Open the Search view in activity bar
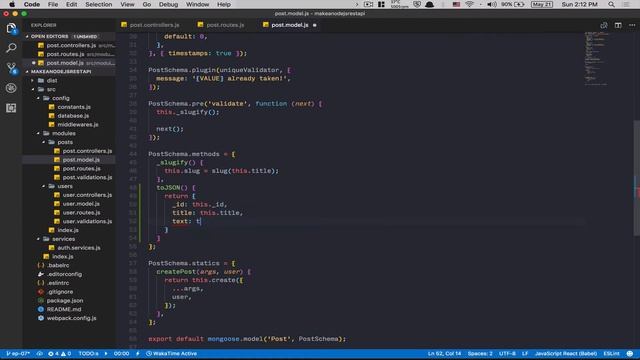Screen dimensions: 640x360 tap(11, 48)
